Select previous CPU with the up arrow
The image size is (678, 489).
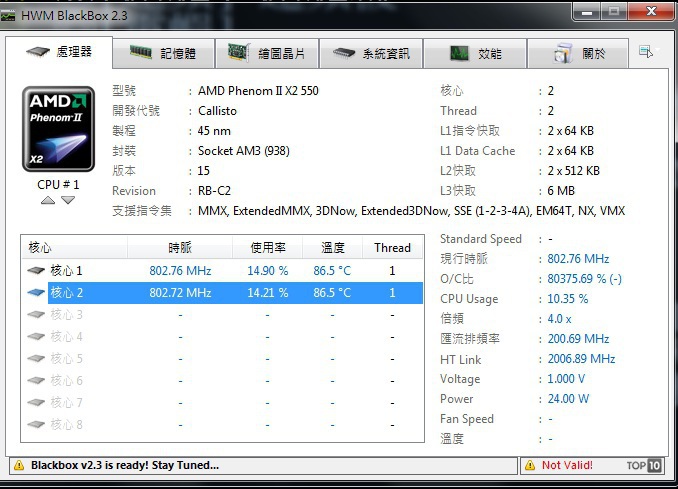48,200
